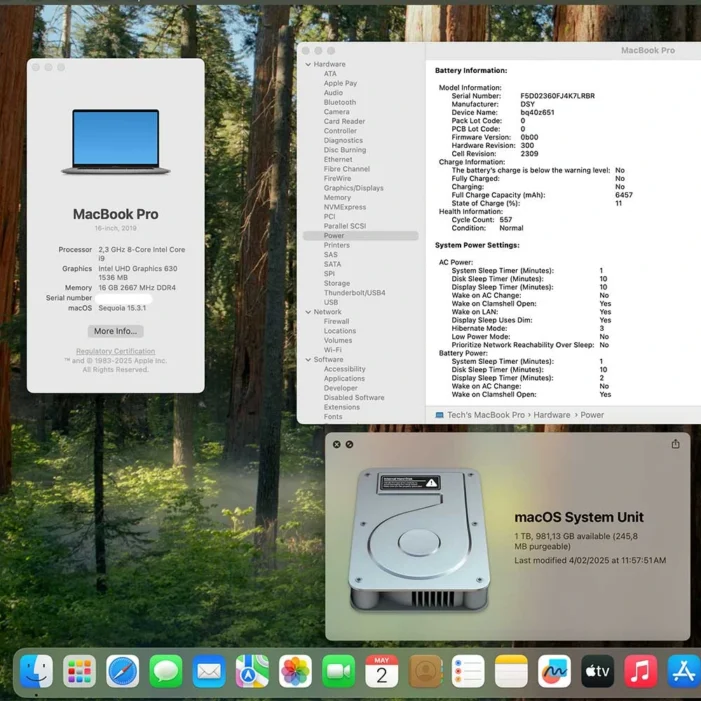Select Disc Burning in sidebar
Image resolution: width=701 pixels, height=701 pixels.
[x=345, y=150]
